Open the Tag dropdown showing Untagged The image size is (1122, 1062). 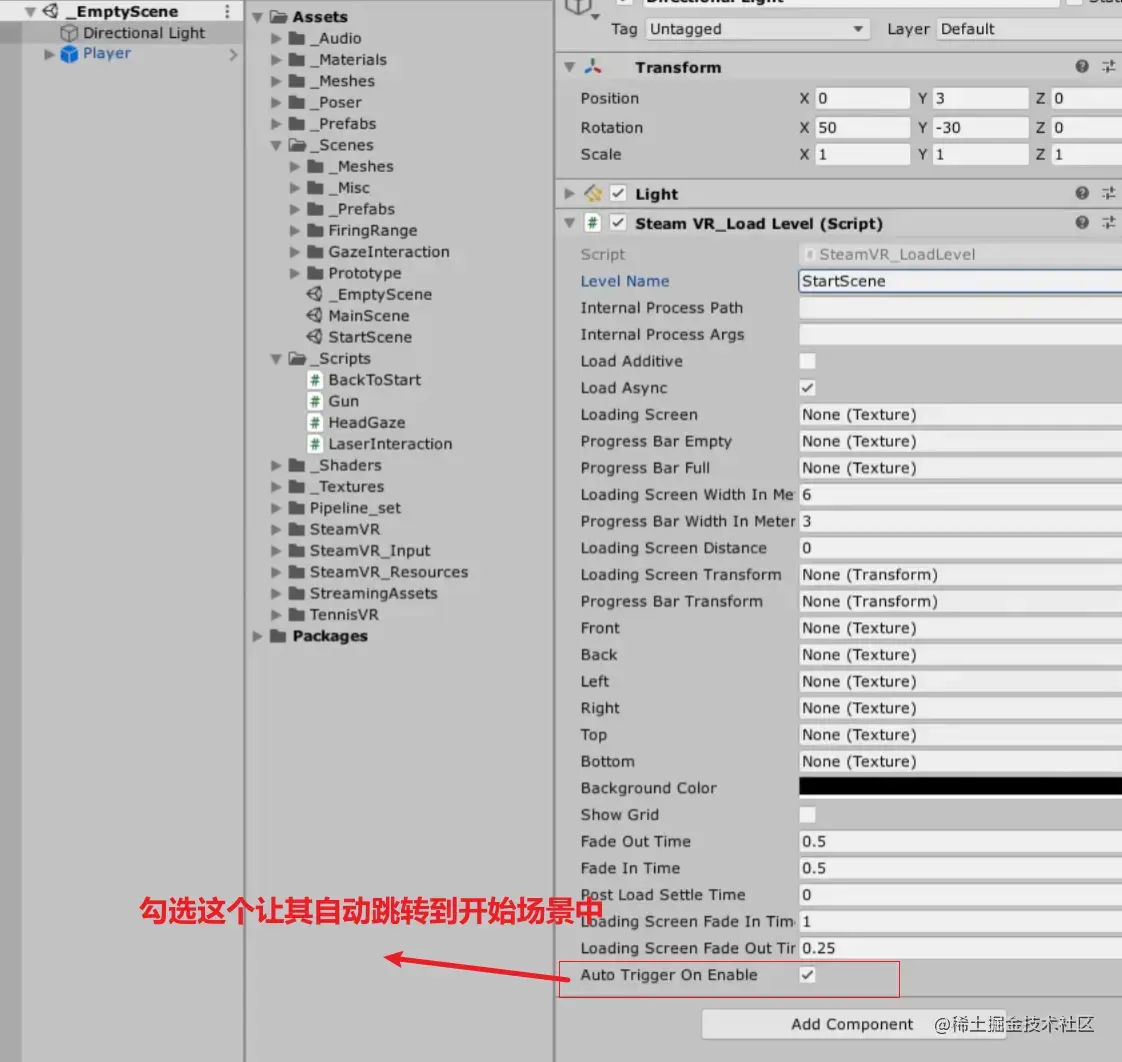click(757, 29)
